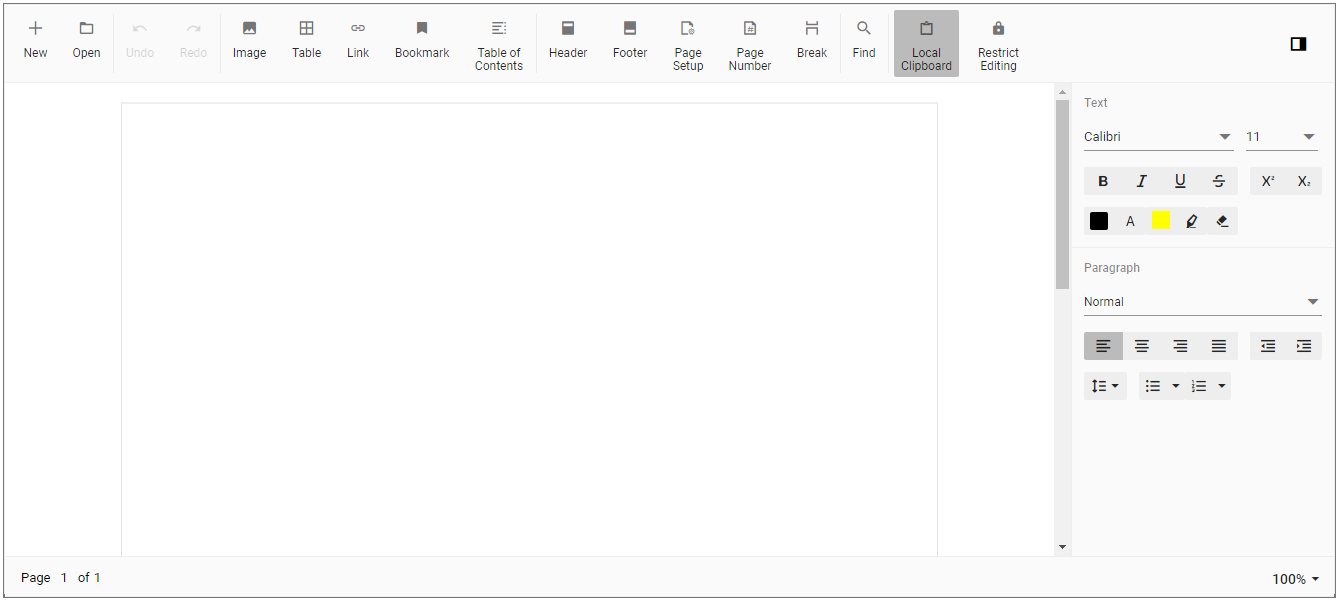Decrease the paragraph indent

(x=1268, y=346)
